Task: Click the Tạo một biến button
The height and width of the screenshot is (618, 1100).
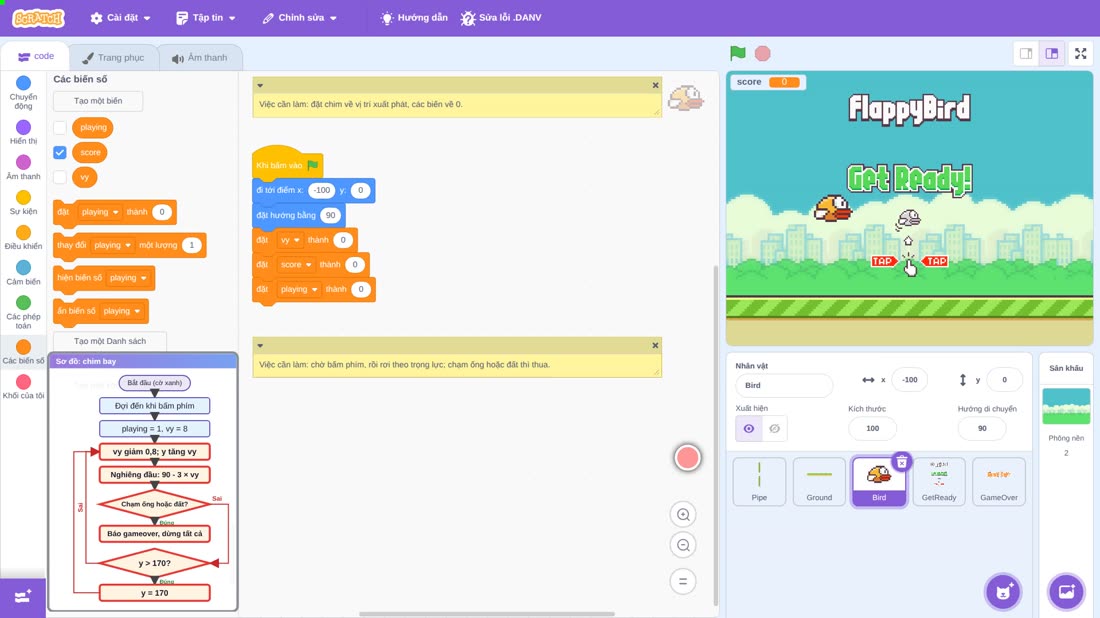Action: click(x=98, y=101)
